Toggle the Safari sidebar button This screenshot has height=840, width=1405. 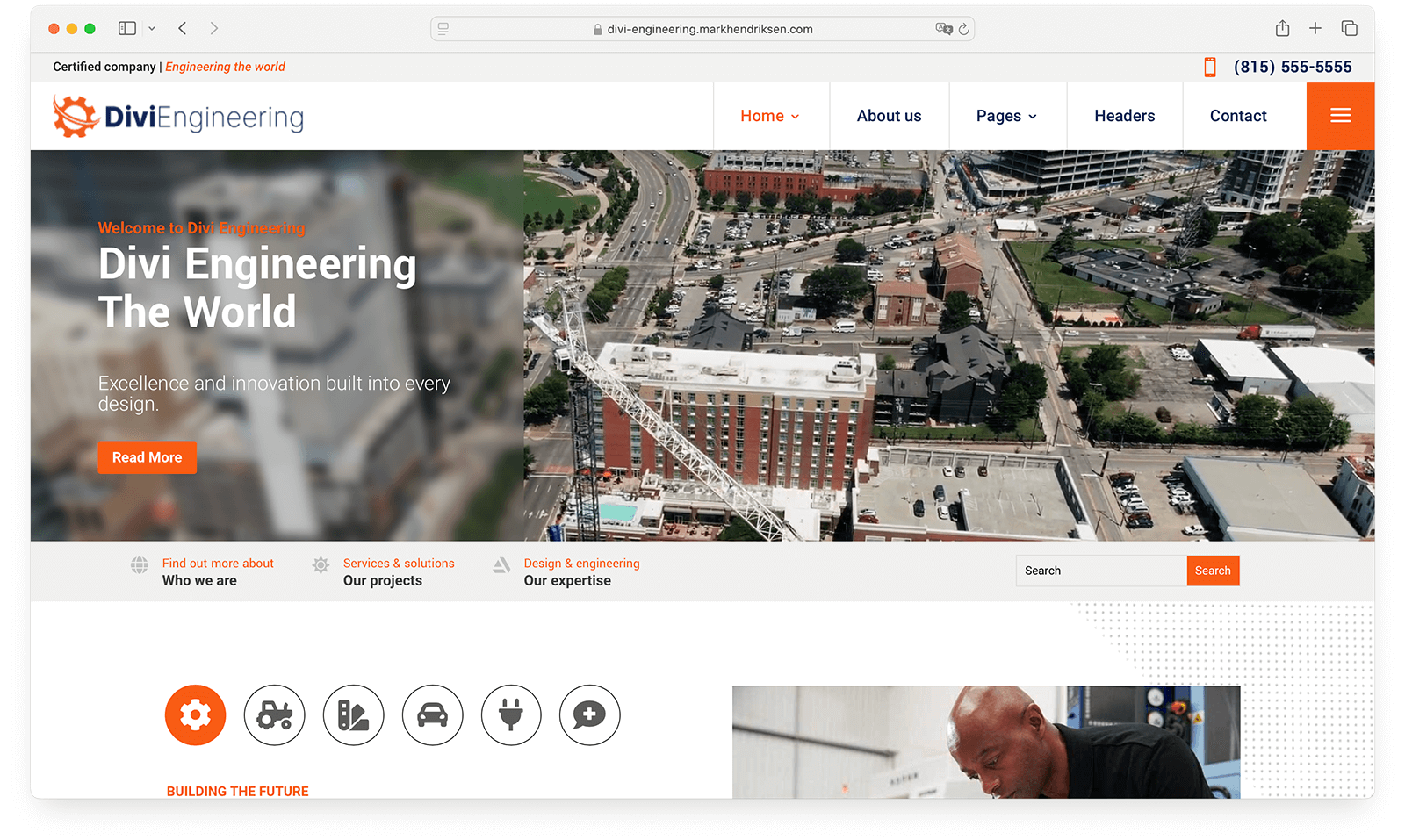tap(127, 29)
